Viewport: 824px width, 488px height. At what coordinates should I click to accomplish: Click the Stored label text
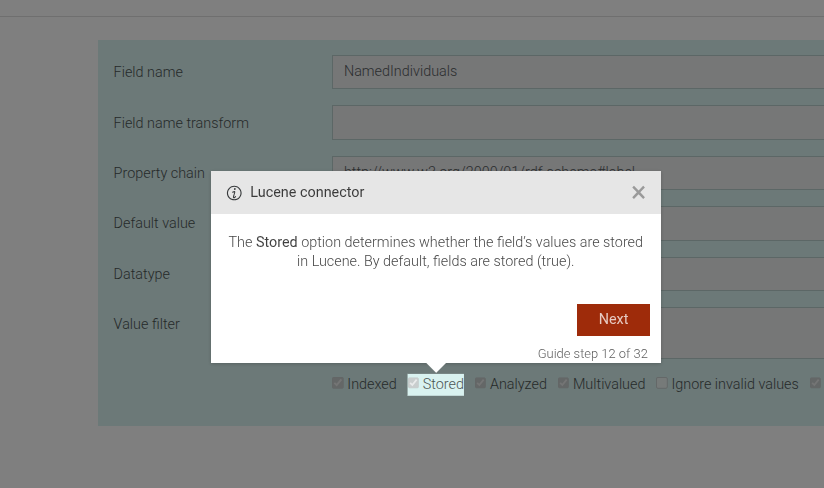(x=443, y=384)
